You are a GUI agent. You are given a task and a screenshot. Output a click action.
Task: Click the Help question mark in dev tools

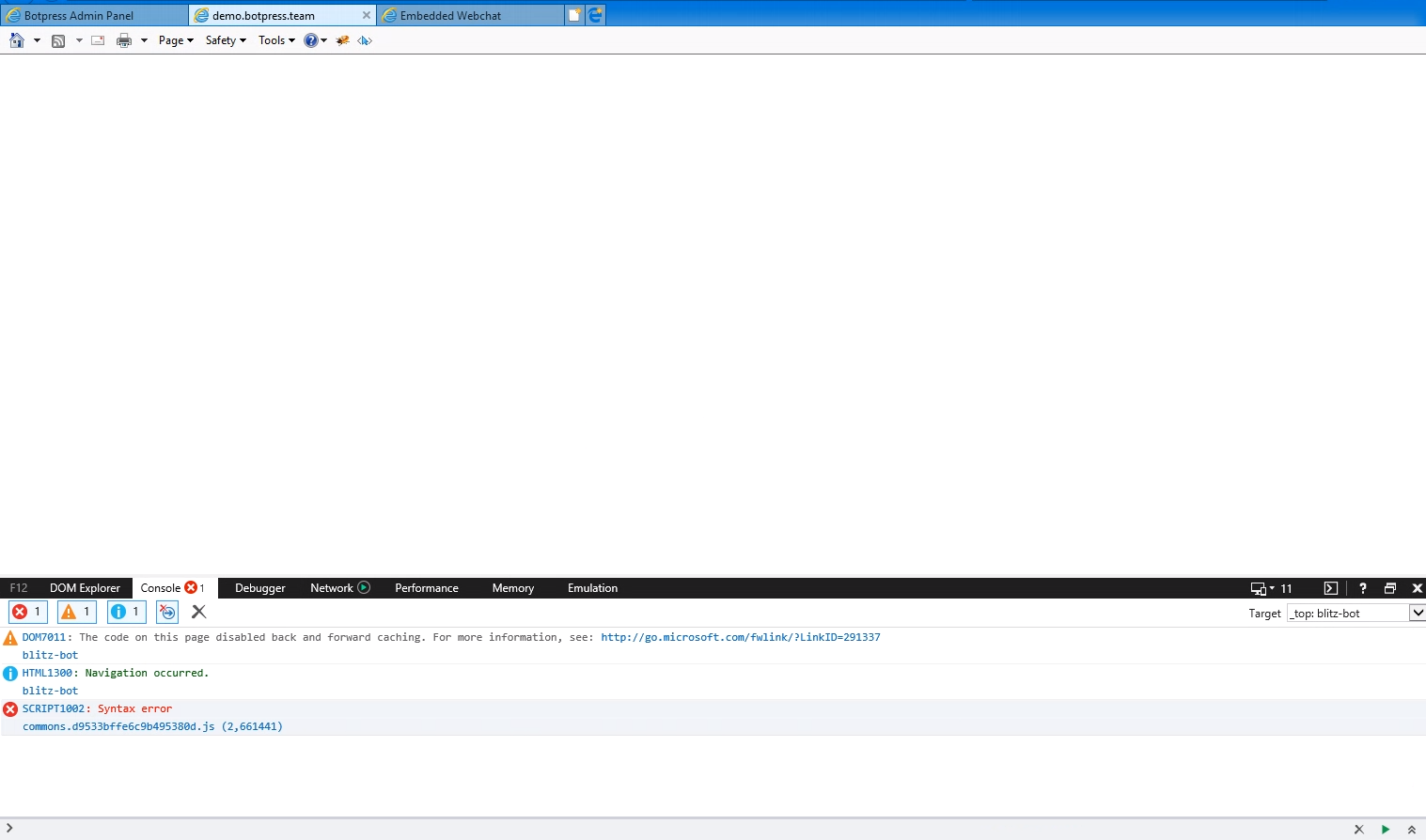(1361, 588)
